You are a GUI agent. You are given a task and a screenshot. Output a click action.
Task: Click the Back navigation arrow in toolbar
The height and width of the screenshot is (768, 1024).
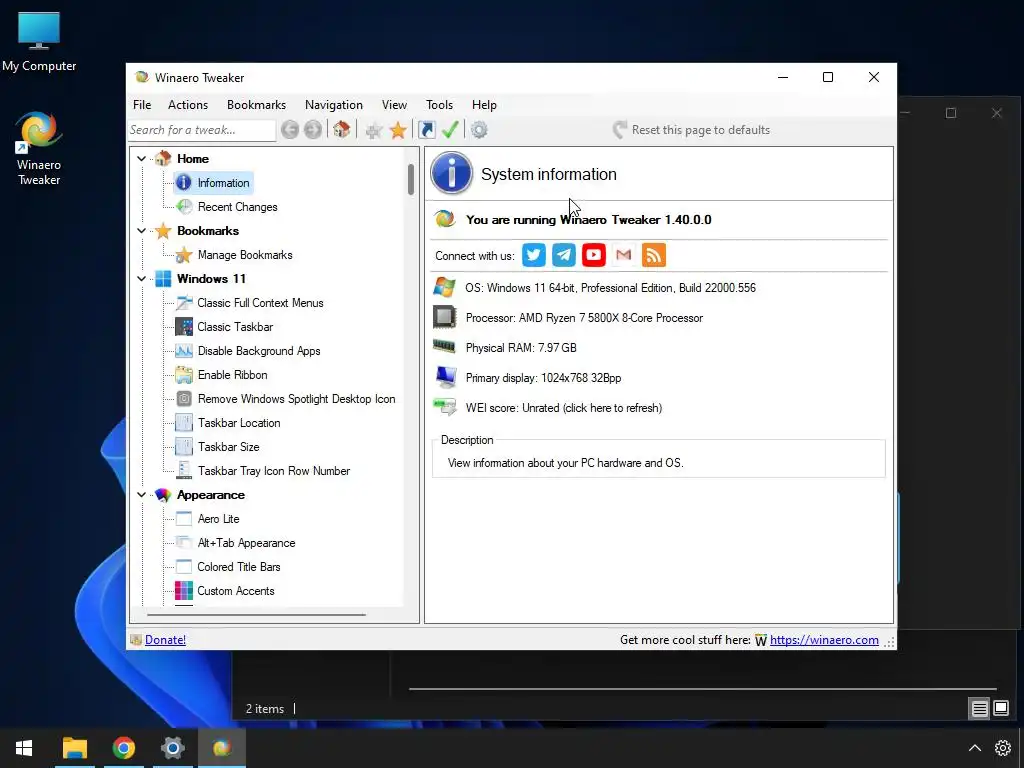click(x=290, y=130)
